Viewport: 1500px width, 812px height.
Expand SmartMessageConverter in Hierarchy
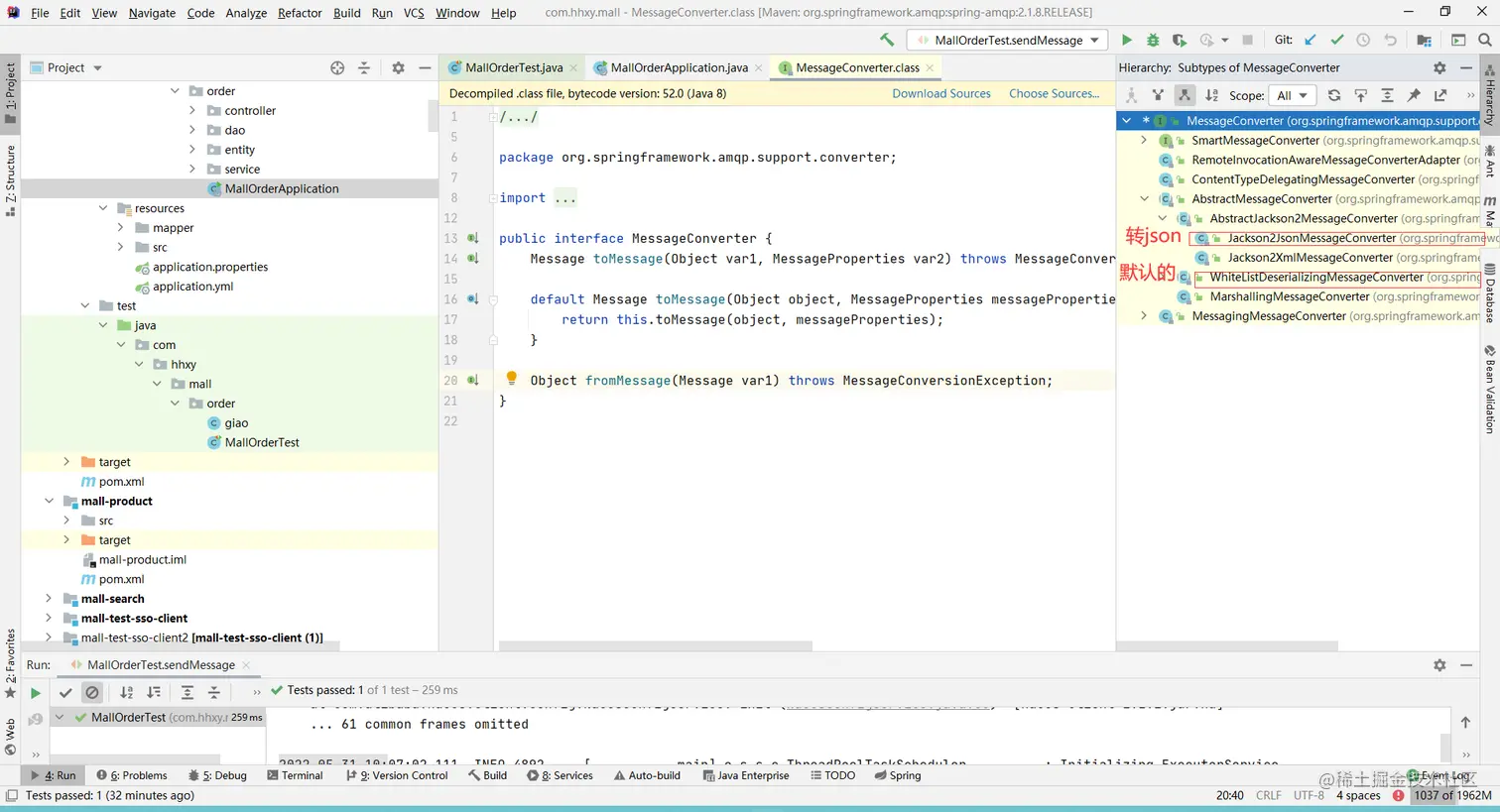tap(1144, 140)
